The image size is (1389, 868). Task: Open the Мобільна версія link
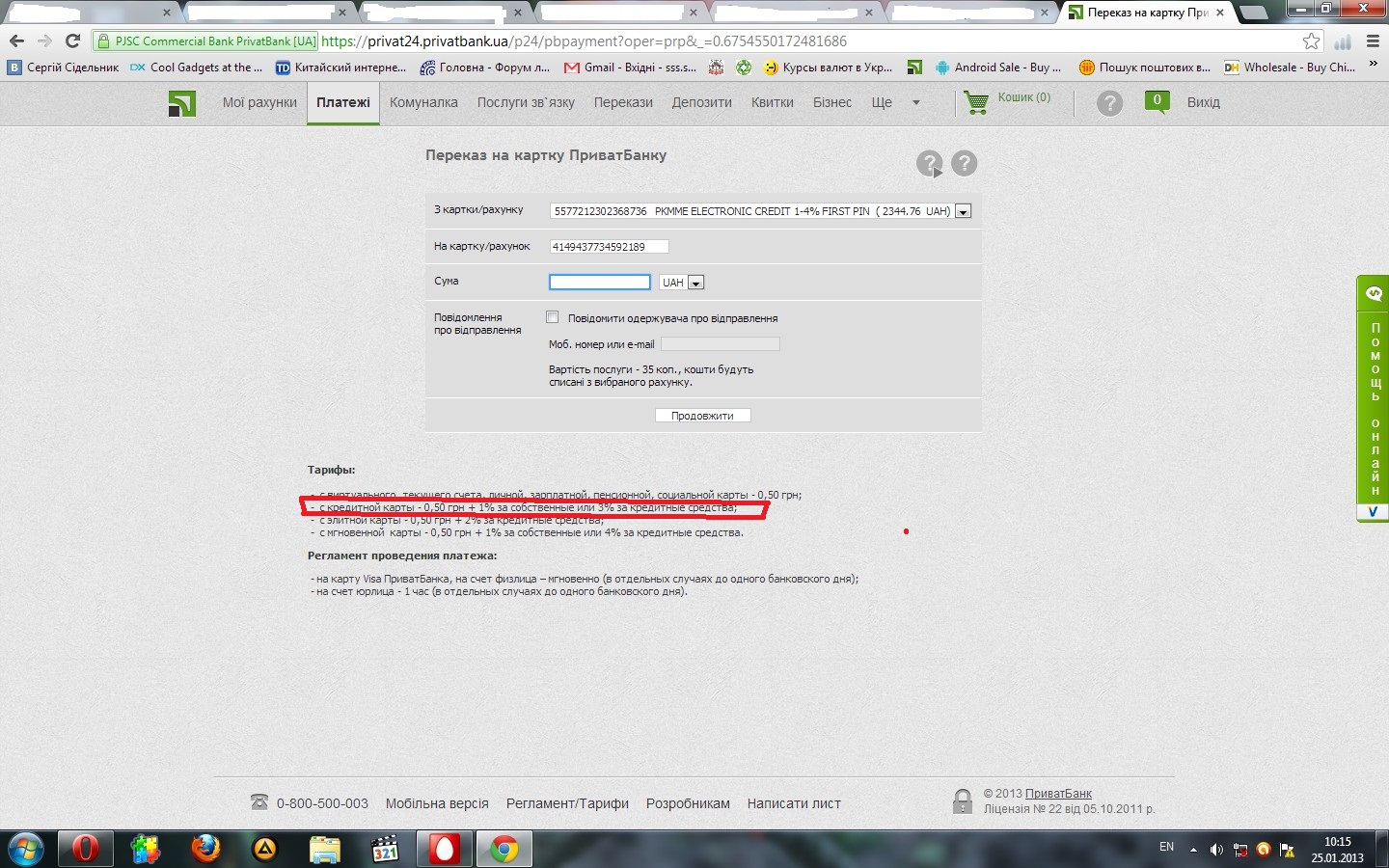click(x=437, y=803)
